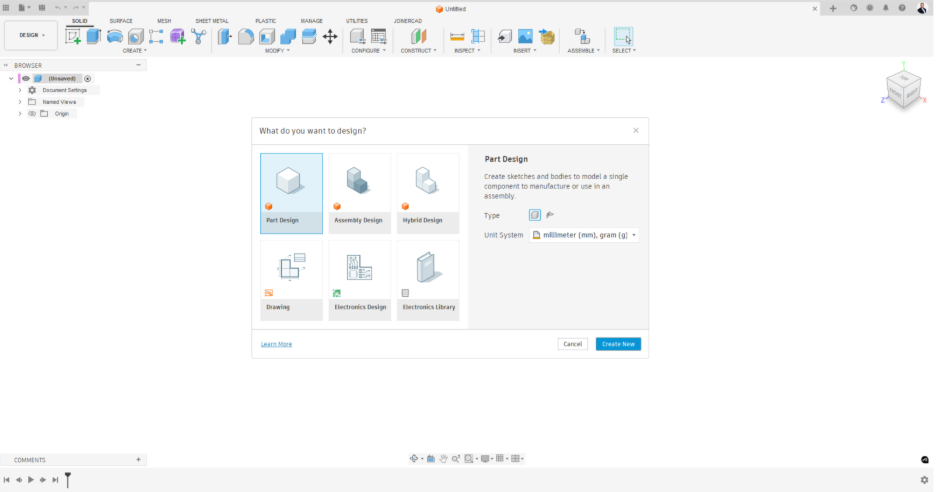Select the Revolve tool icon
Viewport: 936px width, 492px height.
pos(115,36)
